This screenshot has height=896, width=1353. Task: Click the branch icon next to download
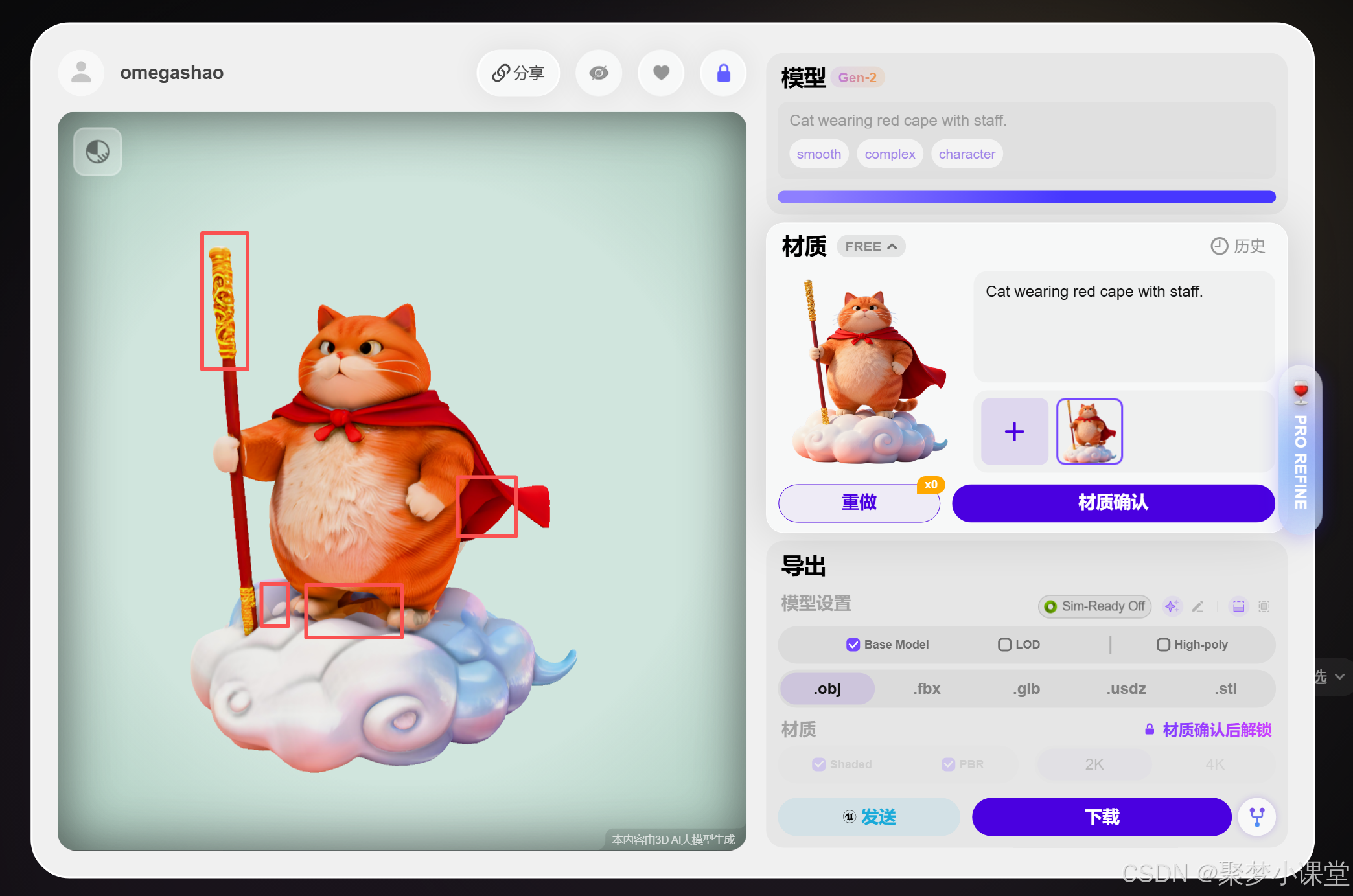tap(1256, 817)
